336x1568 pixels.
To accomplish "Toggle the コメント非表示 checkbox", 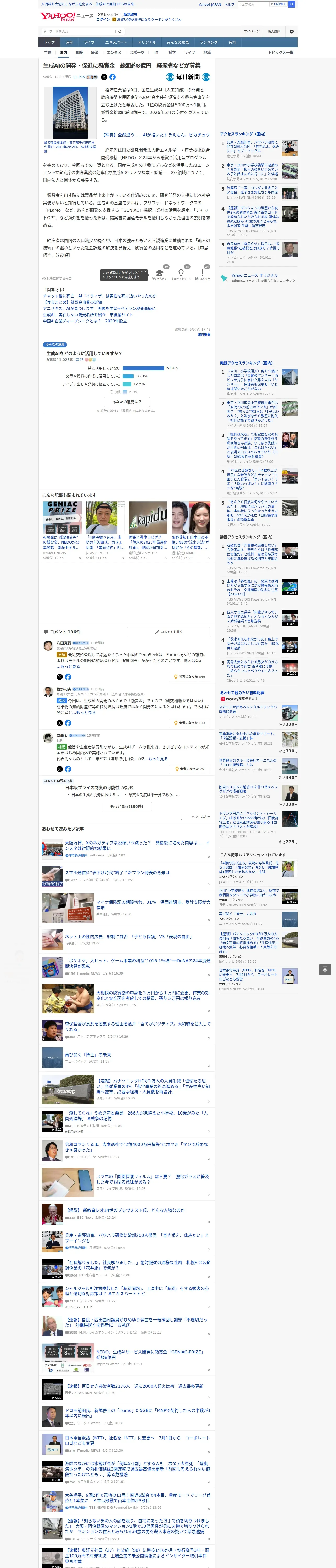I will [x=183, y=817].
